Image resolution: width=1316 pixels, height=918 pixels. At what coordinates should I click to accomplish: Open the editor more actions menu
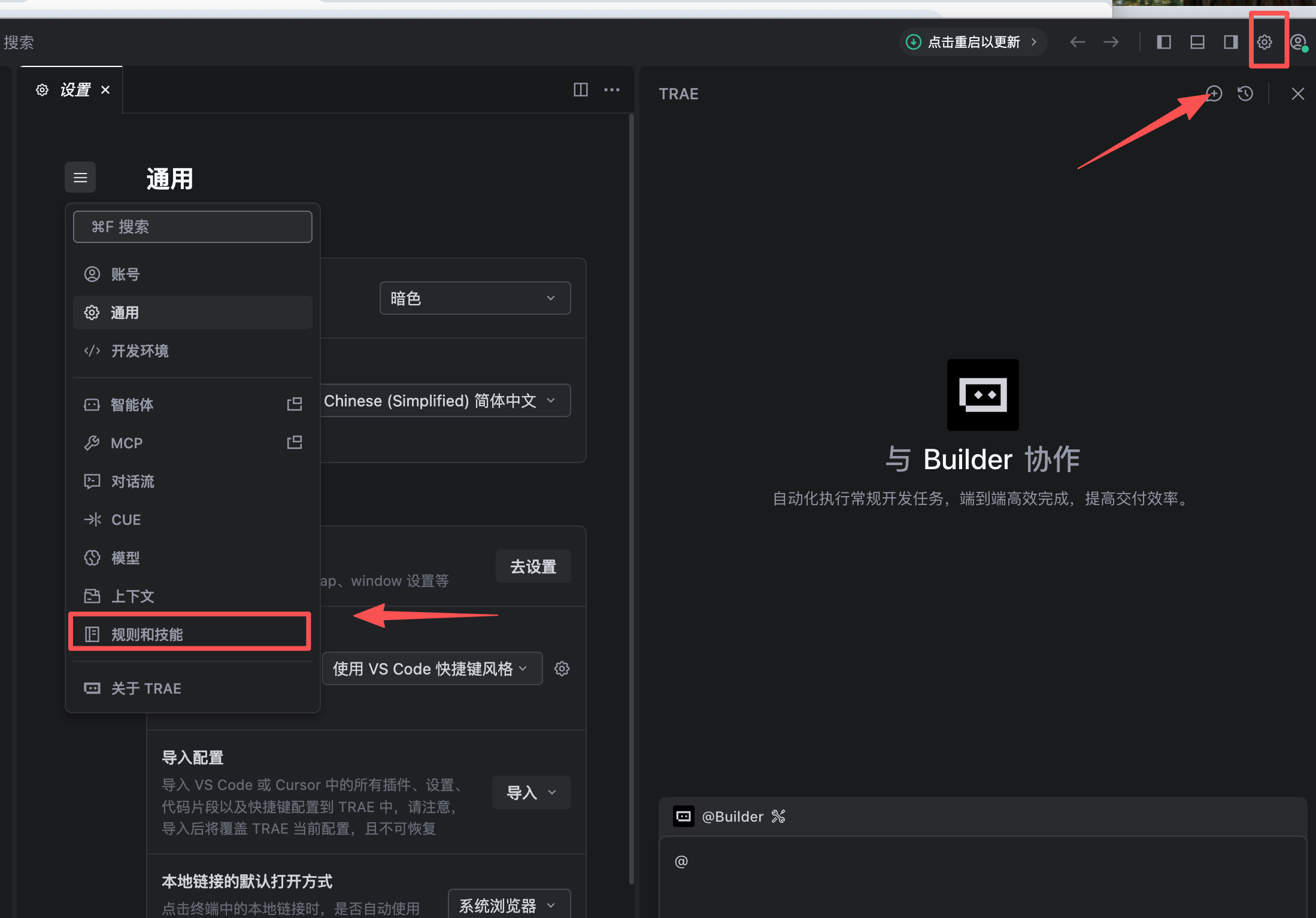[611, 90]
